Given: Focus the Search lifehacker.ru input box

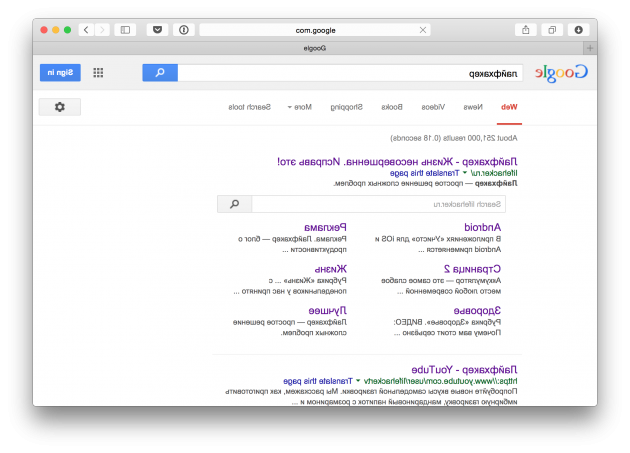Looking at the screenshot, I should pyautogui.click(x=378, y=204).
